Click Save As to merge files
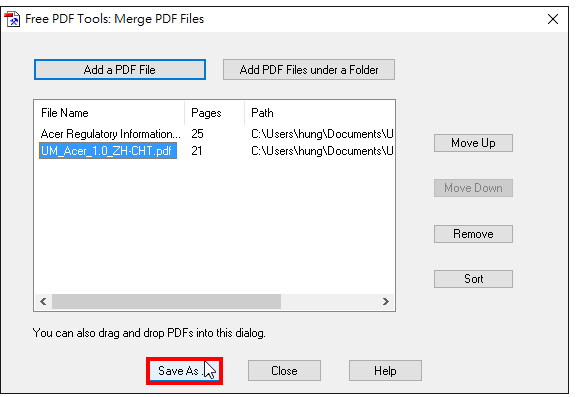The image size is (576, 397). pyautogui.click(x=184, y=371)
